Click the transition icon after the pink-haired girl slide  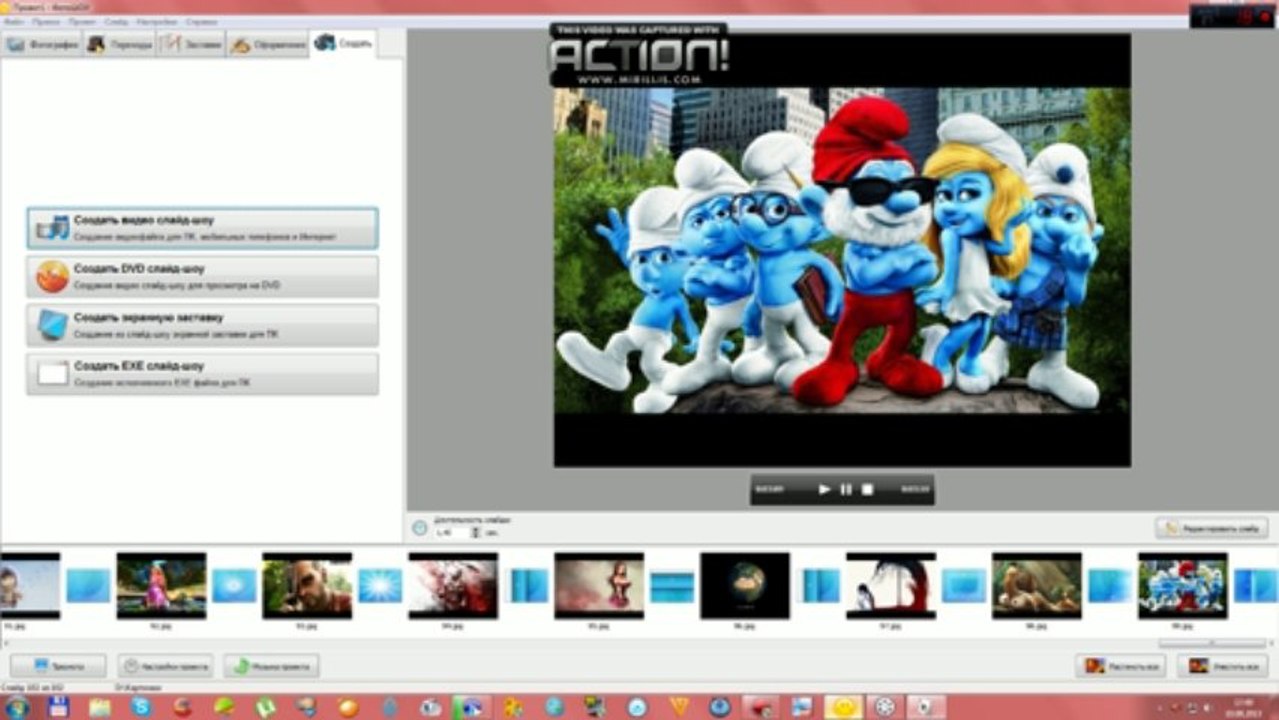point(234,585)
